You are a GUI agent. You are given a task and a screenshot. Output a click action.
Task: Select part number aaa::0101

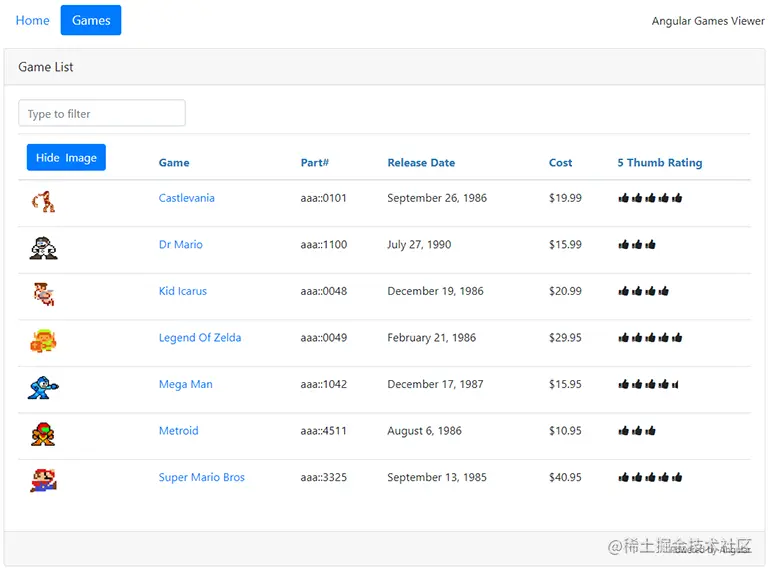[323, 198]
